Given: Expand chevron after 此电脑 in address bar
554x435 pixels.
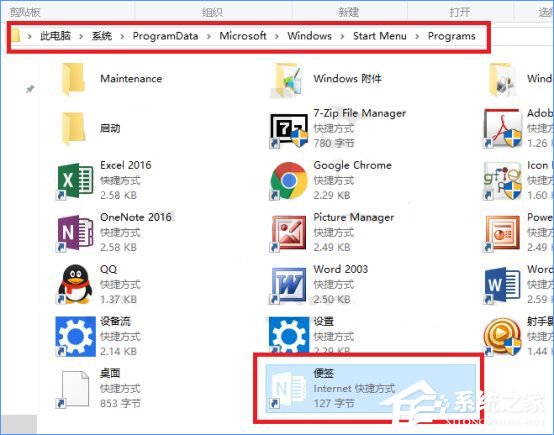Looking at the screenshot, I should coord(81,36).
